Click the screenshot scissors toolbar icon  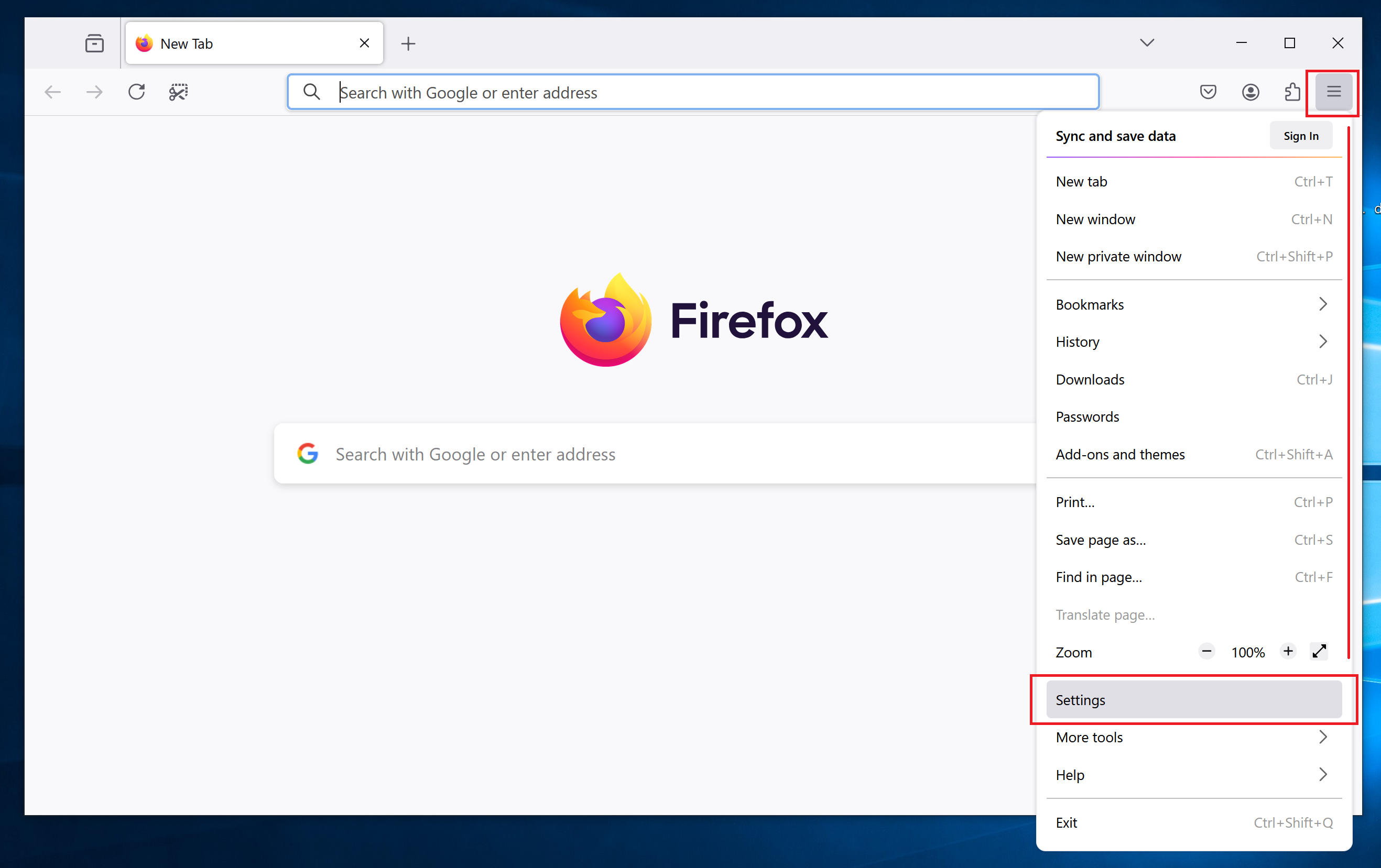click(x=178, y=92)
